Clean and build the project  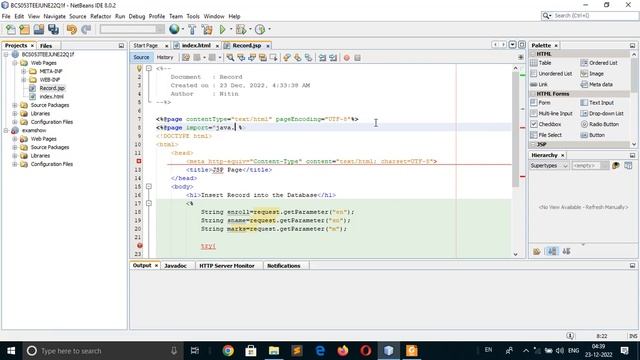pos(207,29)
